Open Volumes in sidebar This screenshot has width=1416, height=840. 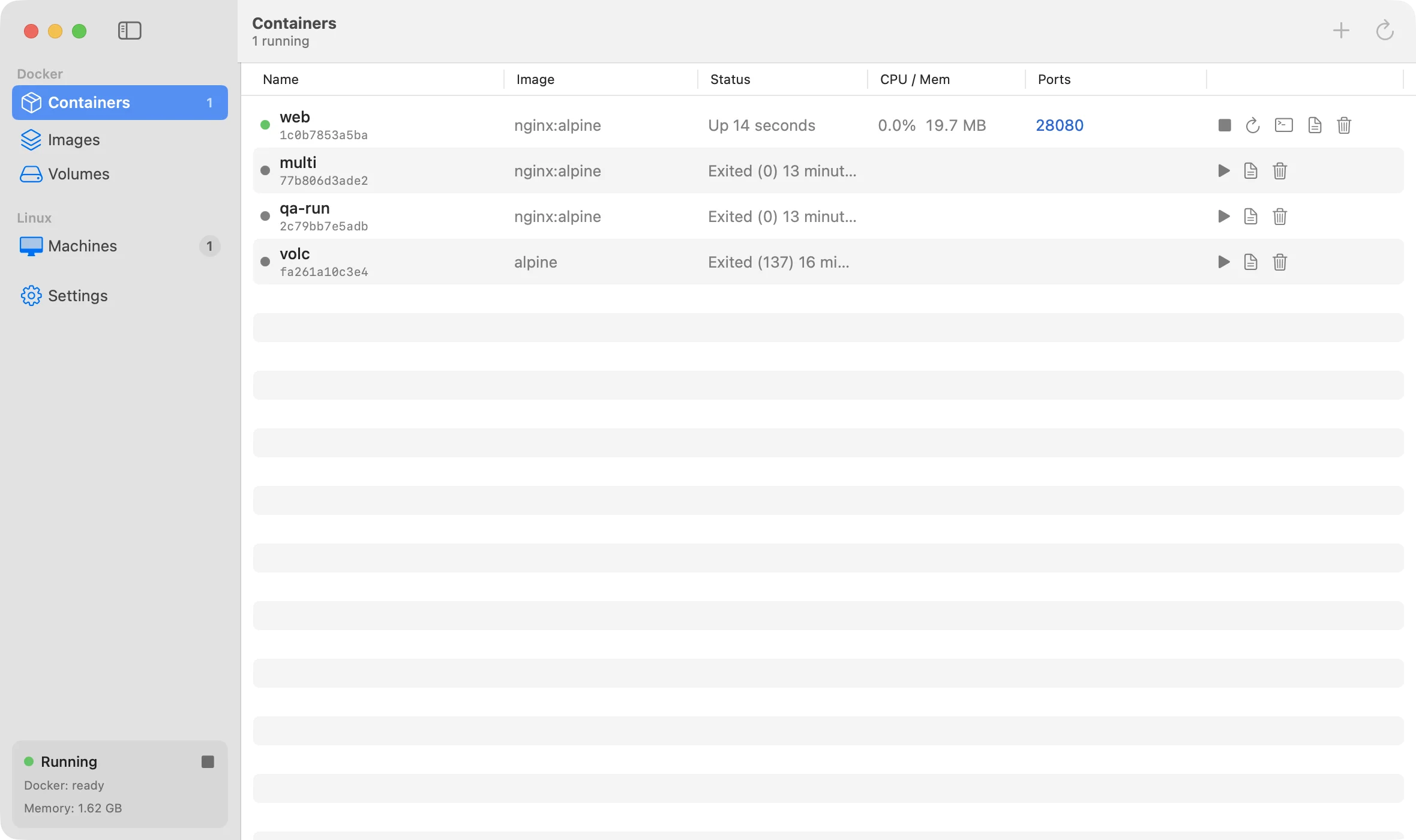[120, 174]
